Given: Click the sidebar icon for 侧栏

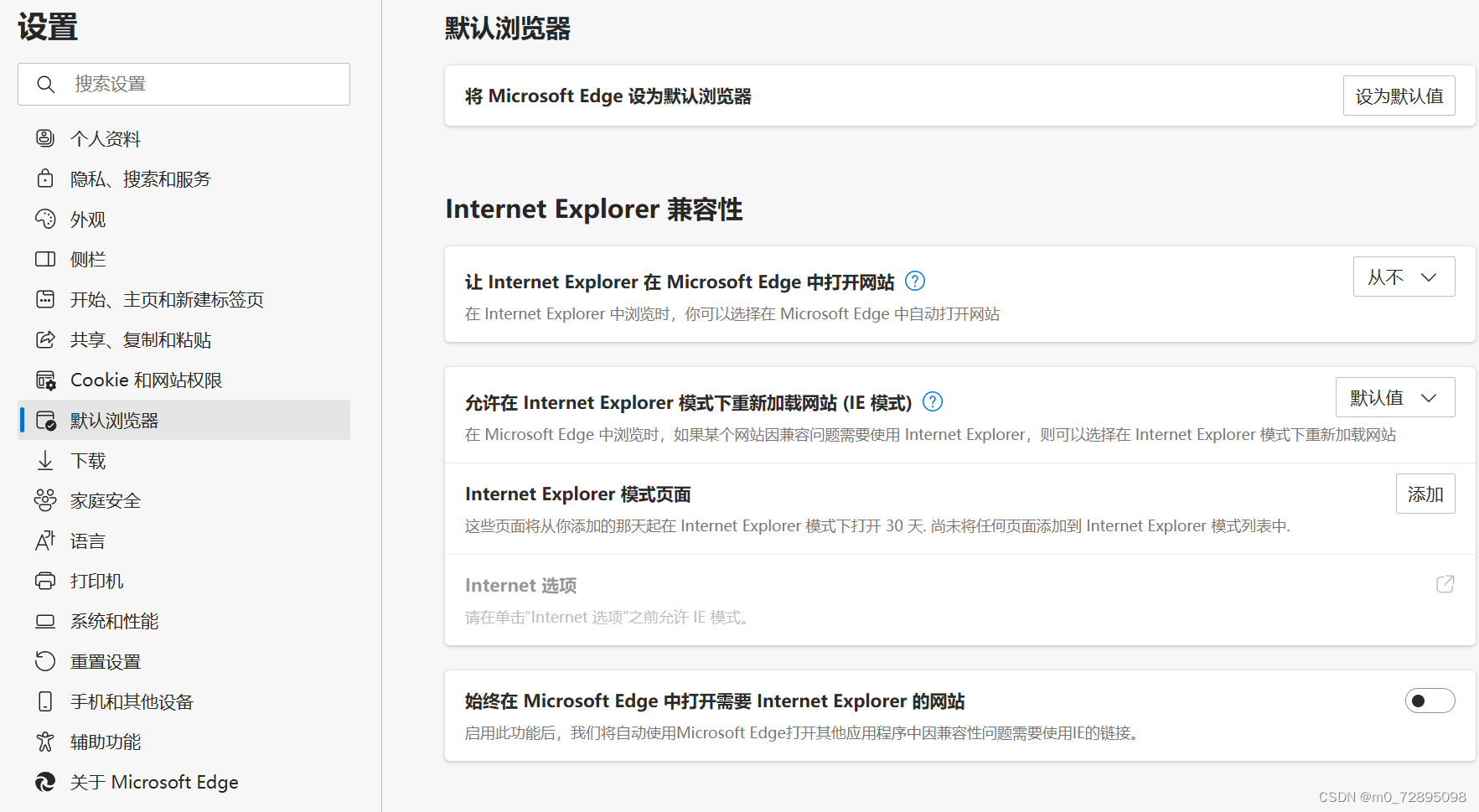Looking at the screenshot, I should tap(45, 259).
